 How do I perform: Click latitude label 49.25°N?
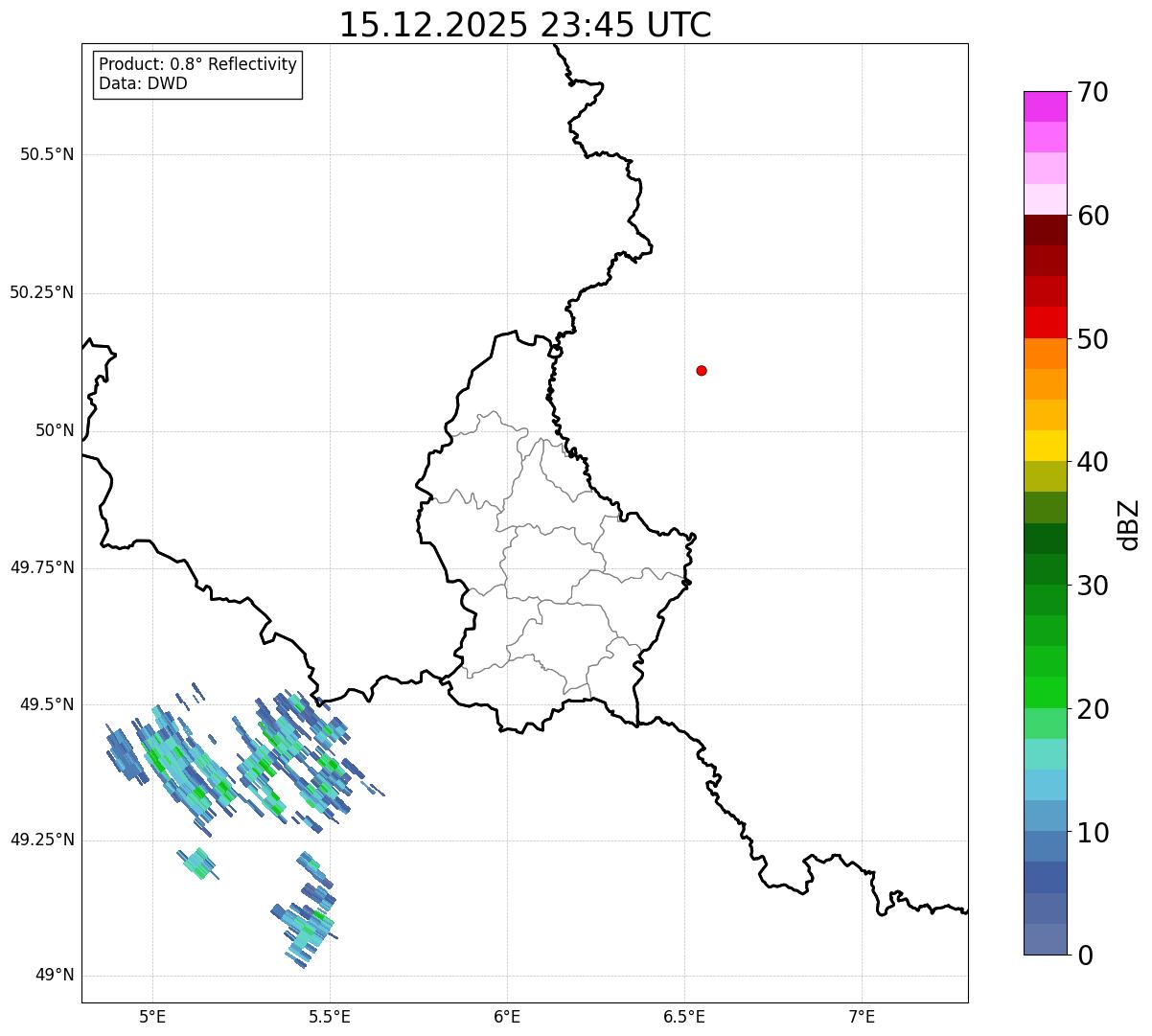(x=41, y=840)
